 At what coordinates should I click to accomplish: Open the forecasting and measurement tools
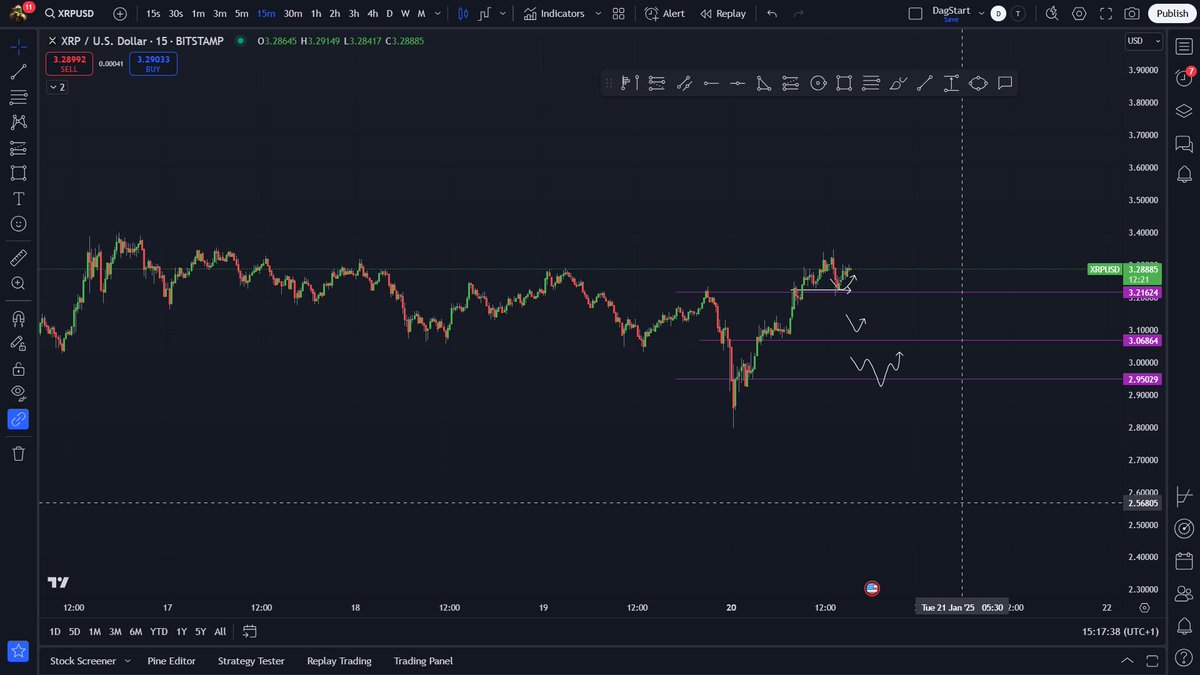coord(18,148)
